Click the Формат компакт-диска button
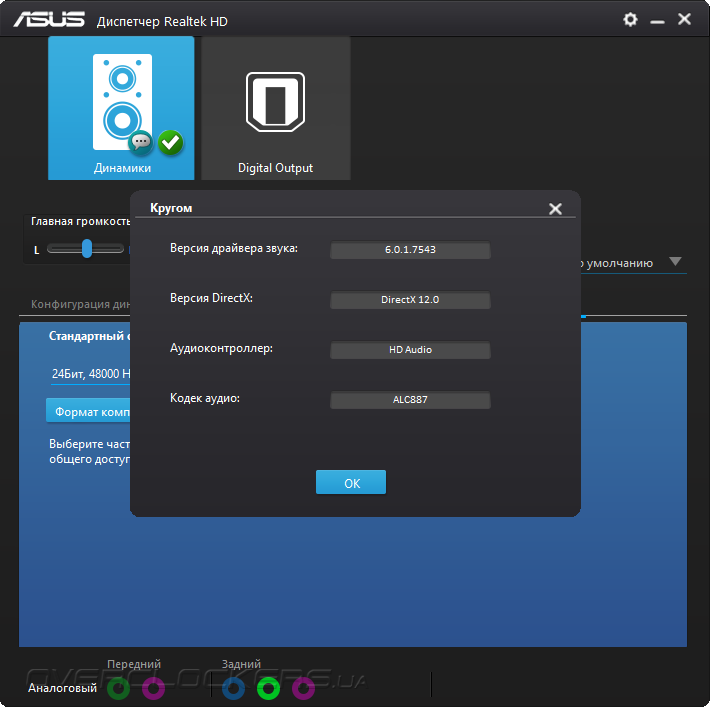This screenshot has width=710, height=707. point(88,411)
